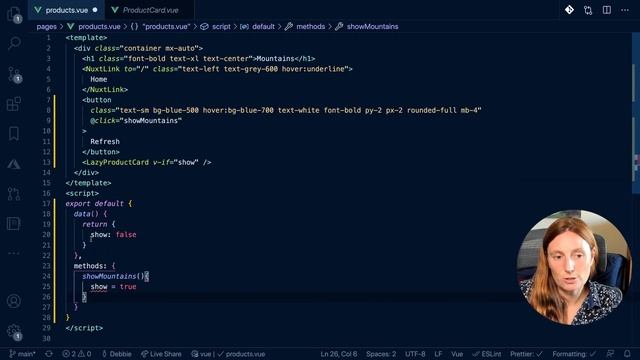Image resolution: width=640 pixels, height=360 pixels.
Task: Click the Debbie status bar item
Action: tap(116, 354)
